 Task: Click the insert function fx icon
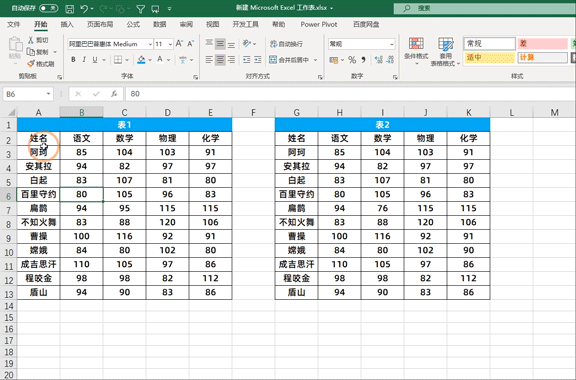coord(114,94)
